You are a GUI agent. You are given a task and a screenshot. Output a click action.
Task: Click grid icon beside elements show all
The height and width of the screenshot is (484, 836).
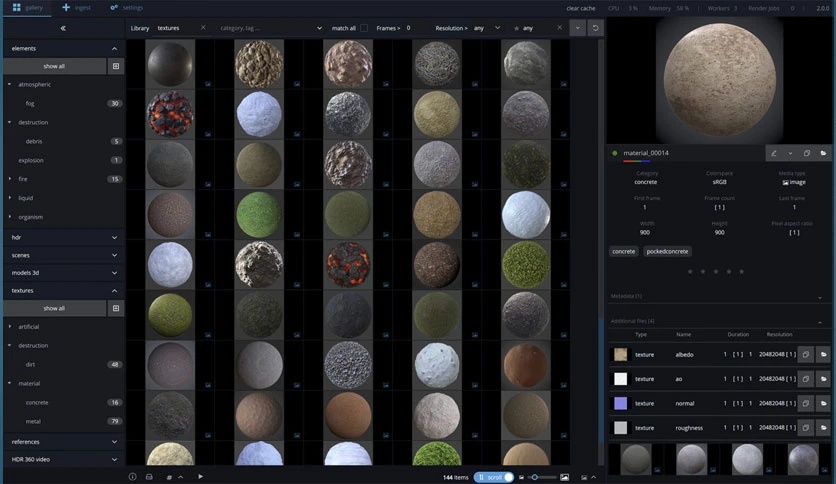pyautogui.click(x=116, y=67)
